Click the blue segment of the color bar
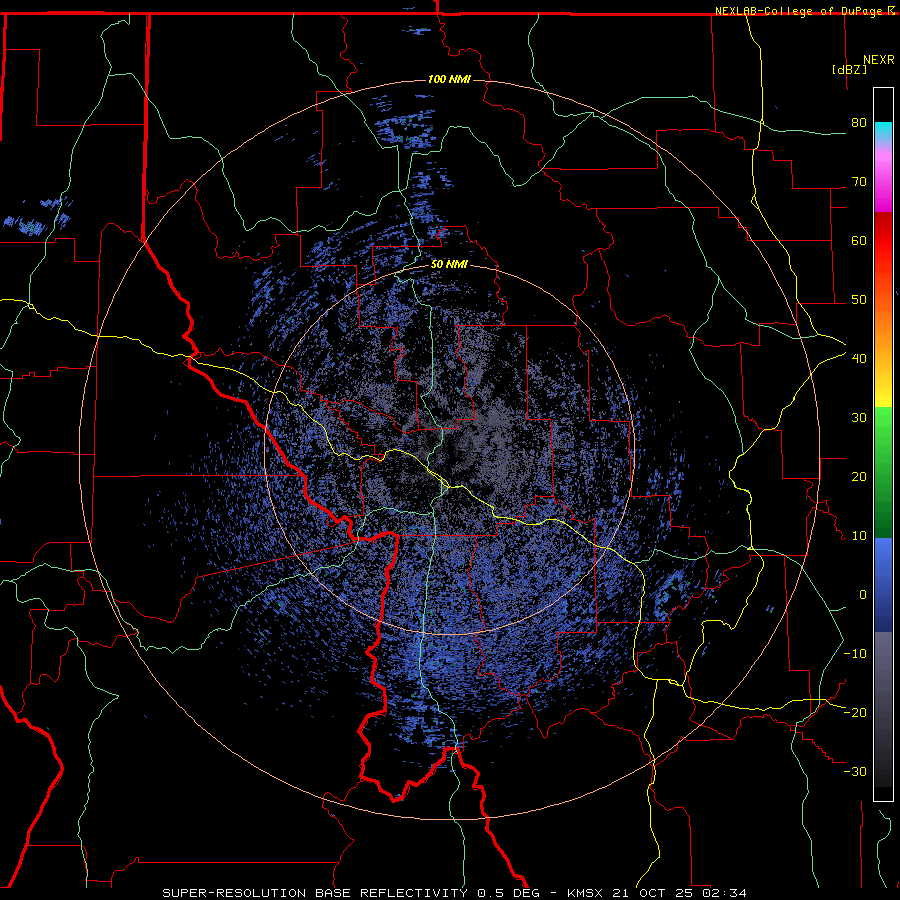The width and height of the screenshot is (900, 900). click(883, 584)
